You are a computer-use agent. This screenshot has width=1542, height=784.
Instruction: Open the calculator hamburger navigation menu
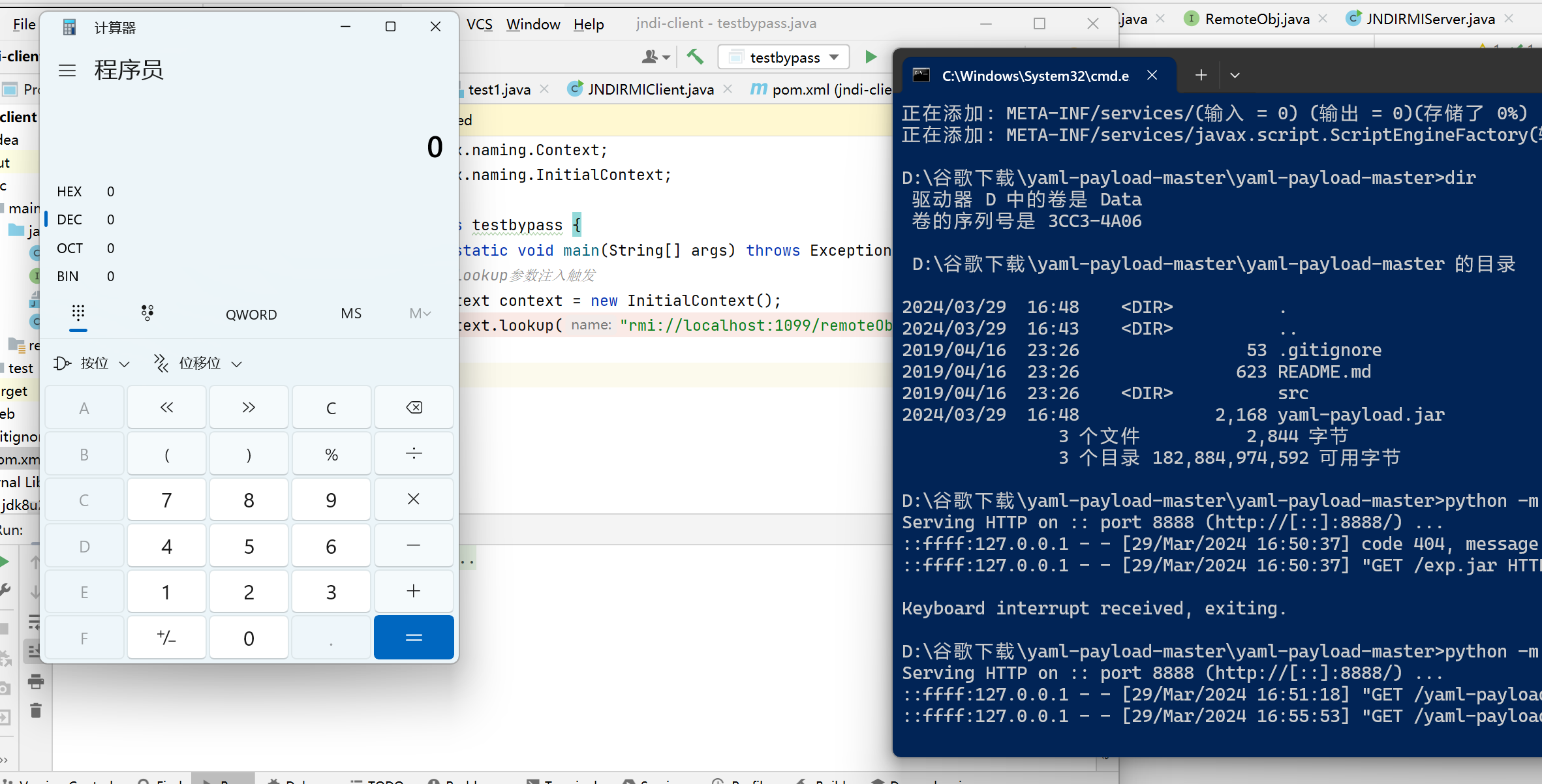click(x=67, y=70)
